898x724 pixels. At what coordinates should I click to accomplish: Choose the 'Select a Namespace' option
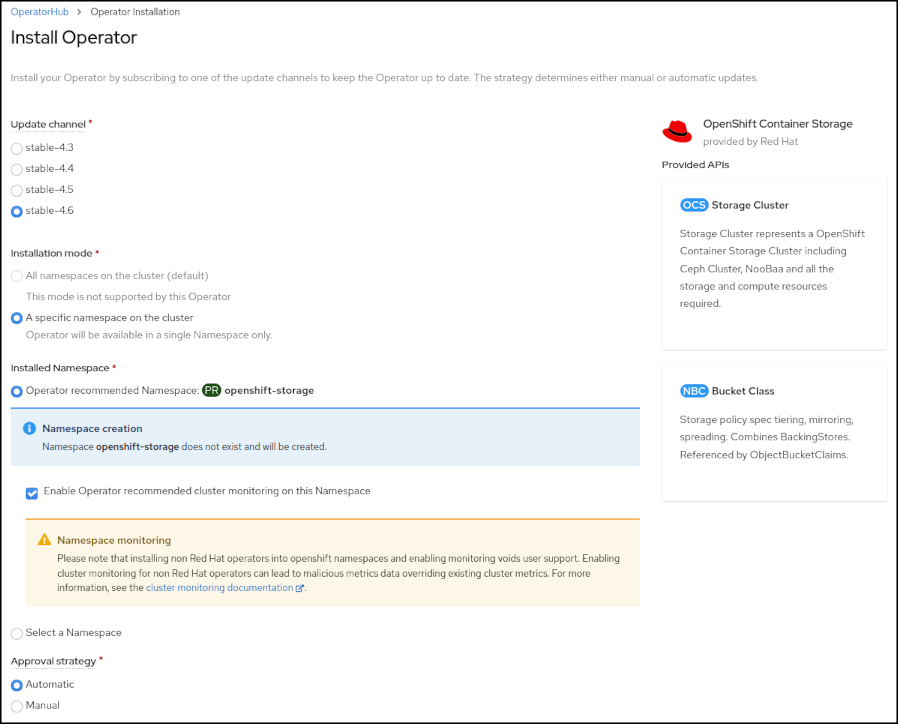tap(17, 633)
